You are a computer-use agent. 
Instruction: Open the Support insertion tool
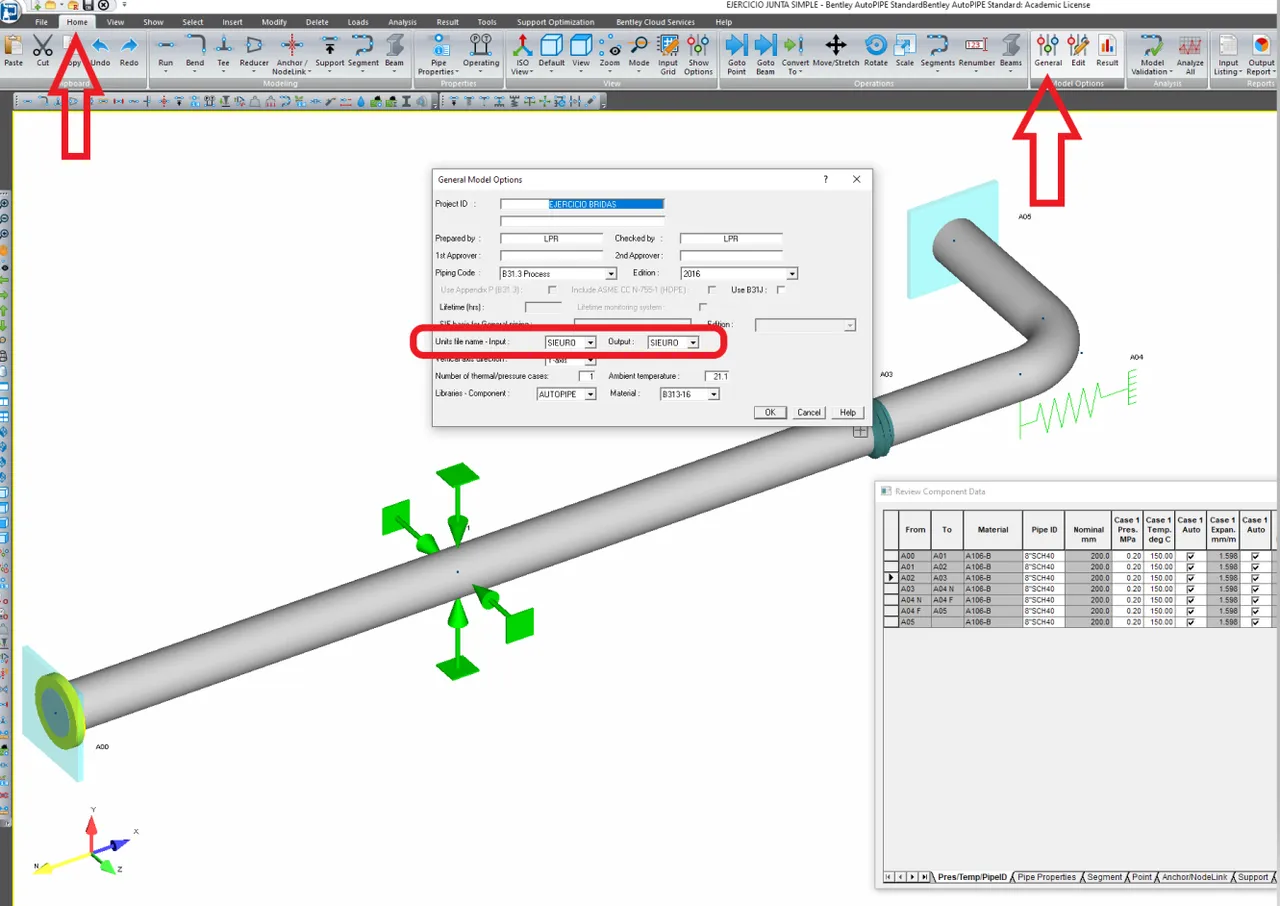pos(329,51)
